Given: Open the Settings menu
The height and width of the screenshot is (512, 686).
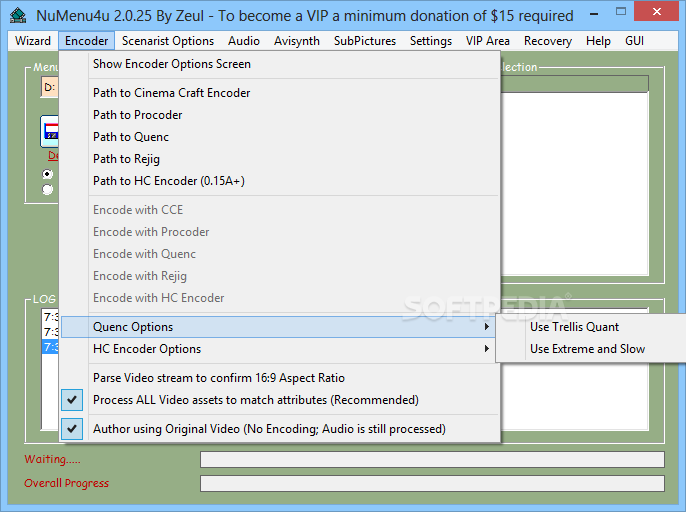Looking at the screenshot, I should click(x=431, y=41).
